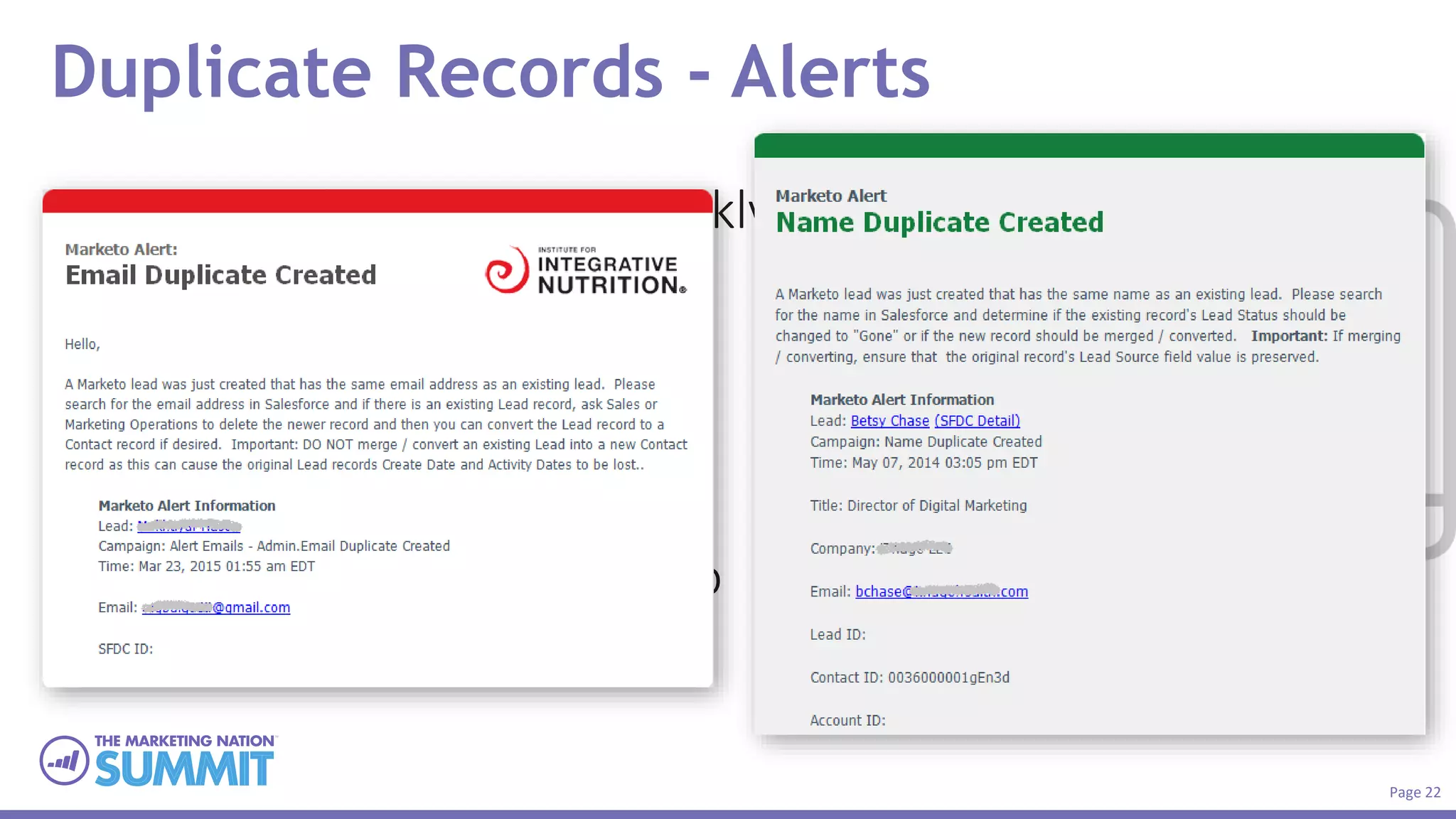
Task: Click 'Campaign: Name Duplicate Created' line
Action: pos(926,441)
